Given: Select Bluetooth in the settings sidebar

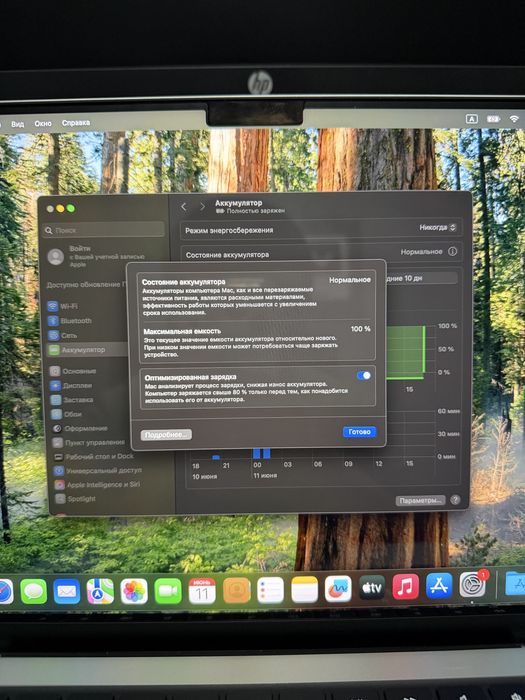Looking at the screenshot, I should click(70, 321).
